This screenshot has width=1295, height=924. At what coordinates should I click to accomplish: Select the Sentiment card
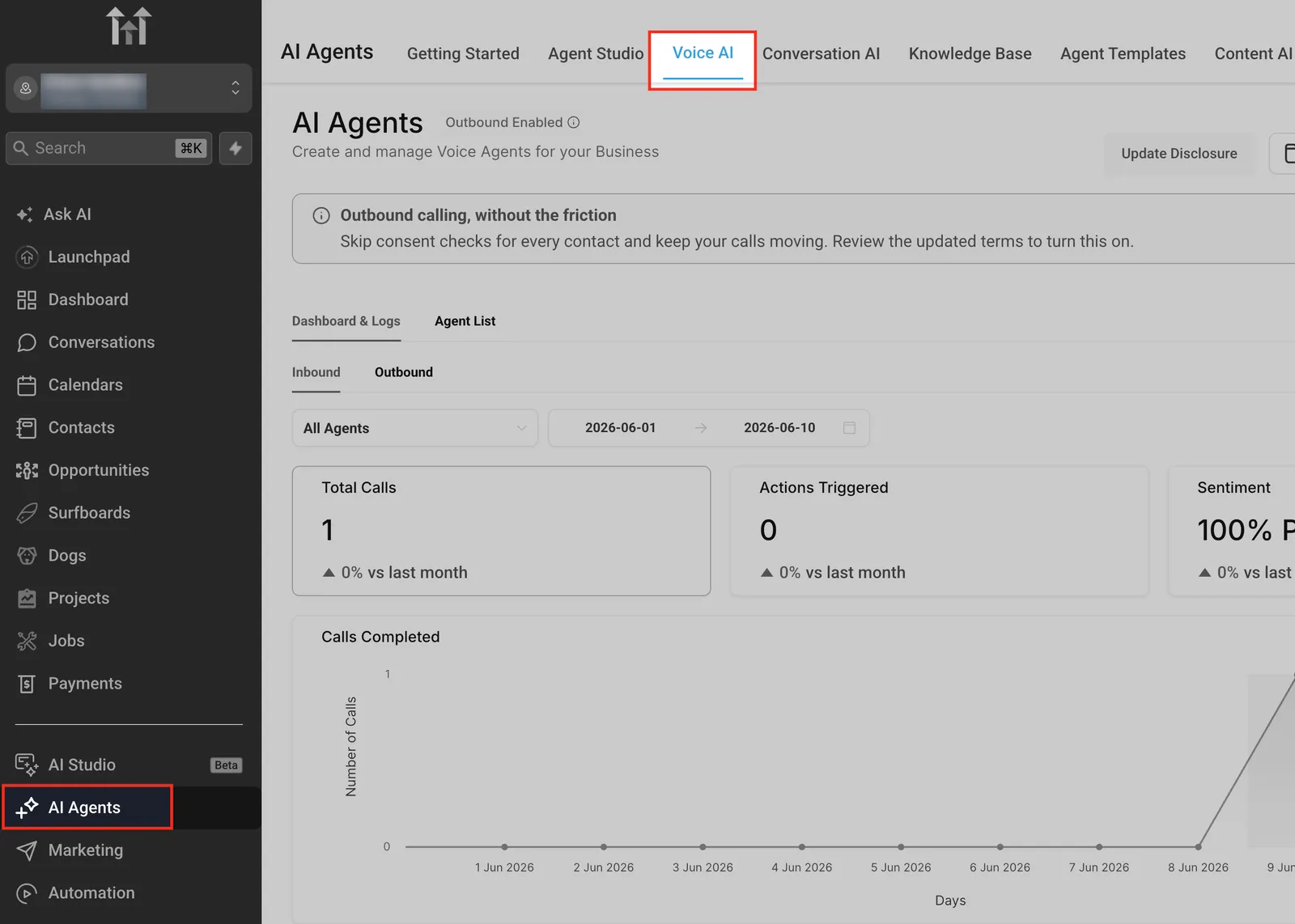1232,531
